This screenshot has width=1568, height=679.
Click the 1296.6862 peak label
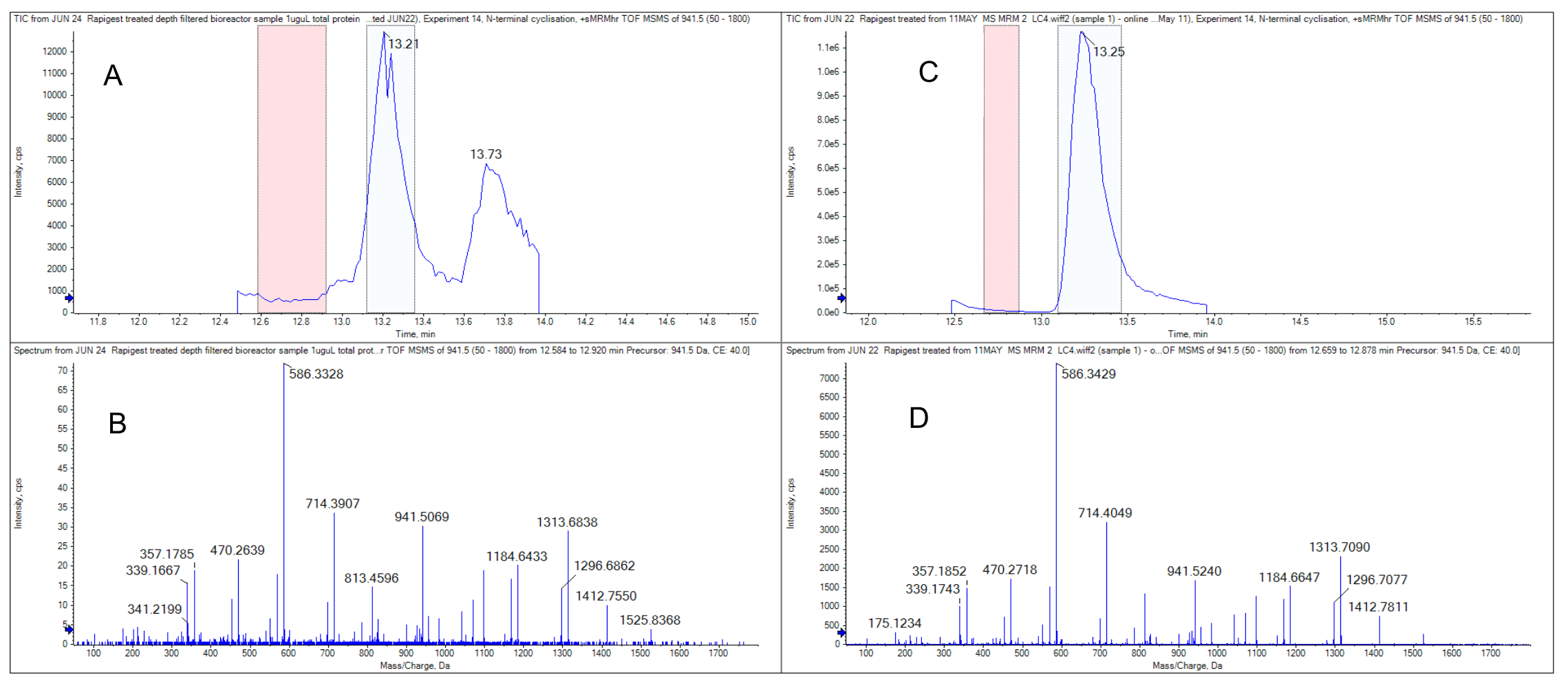605,565
